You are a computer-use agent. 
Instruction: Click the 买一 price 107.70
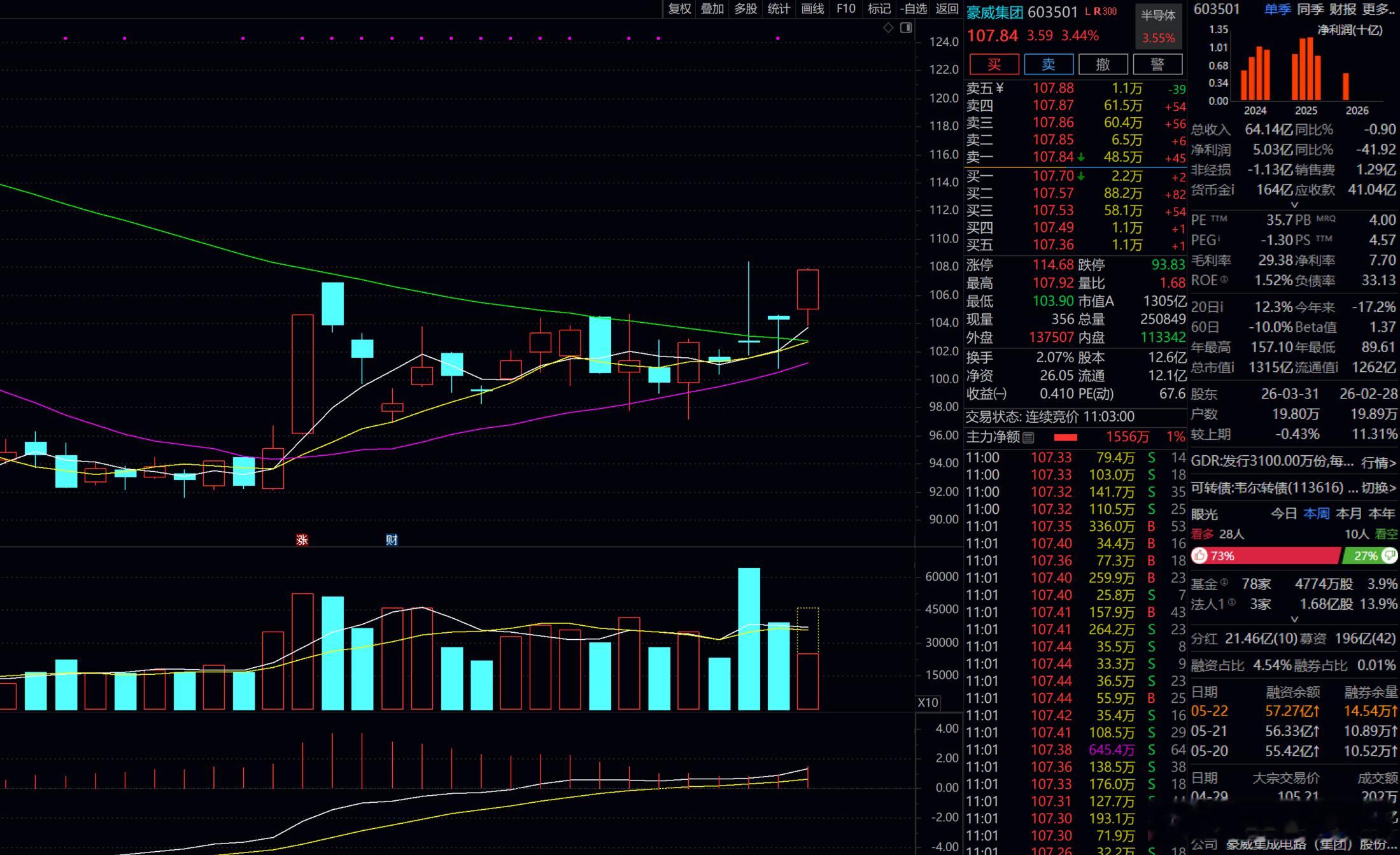pos(1053,176)
